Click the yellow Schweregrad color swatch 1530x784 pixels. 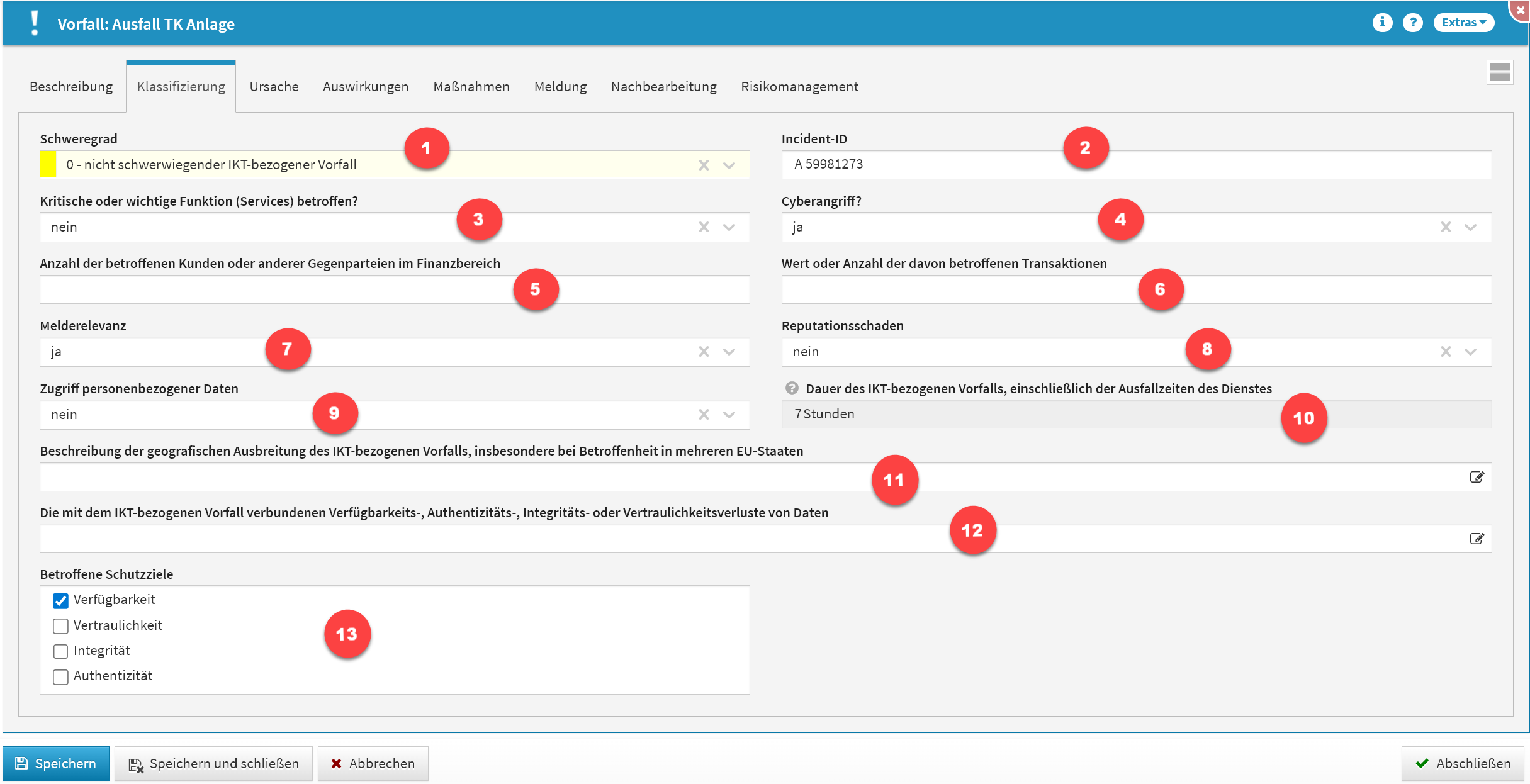click(x=48, y=165)
